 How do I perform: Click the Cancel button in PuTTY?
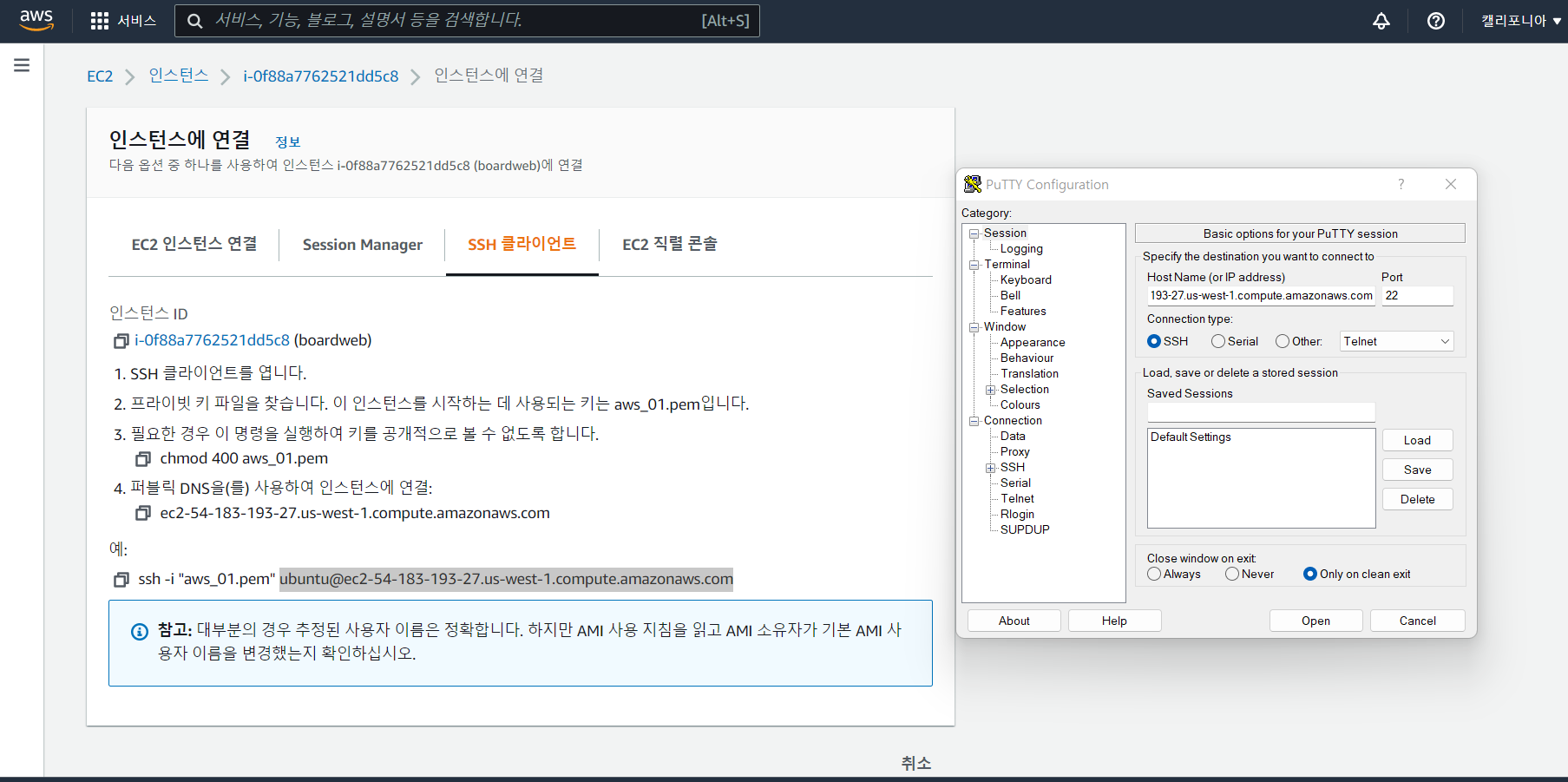(x=1418, y=621)
